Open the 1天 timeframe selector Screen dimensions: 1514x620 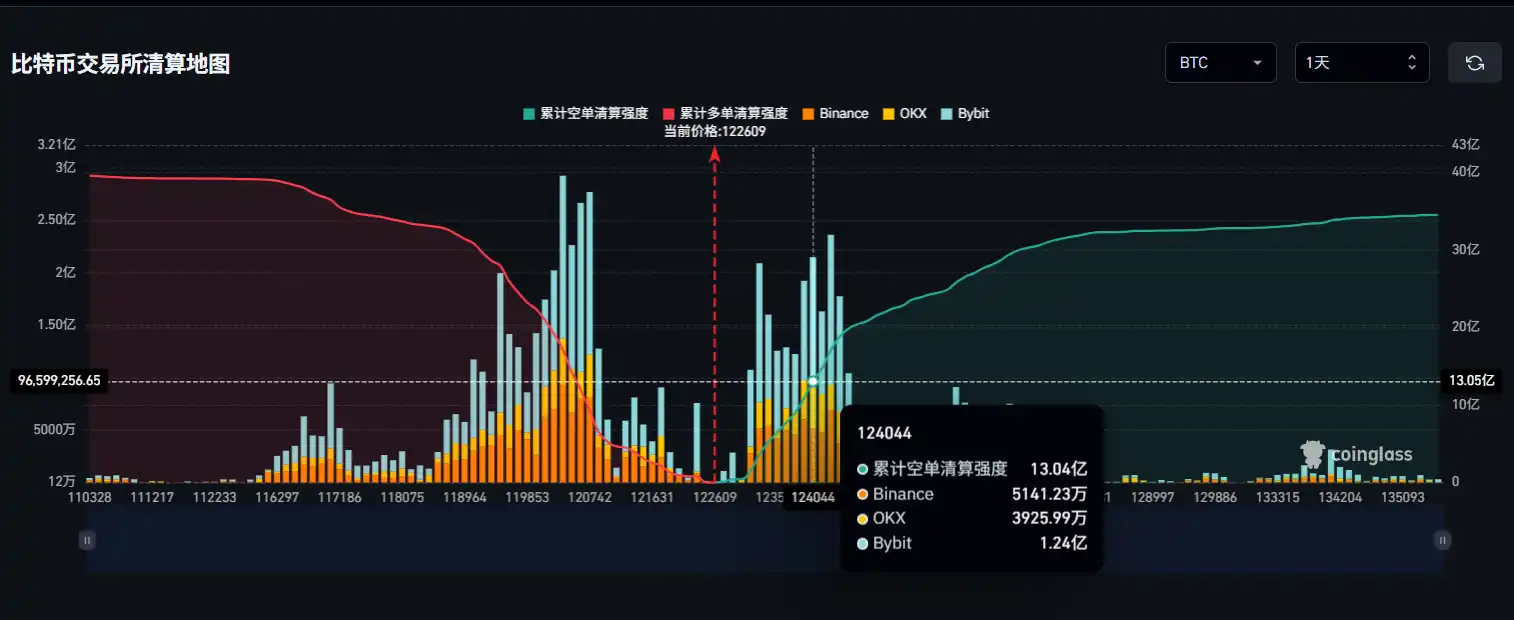(1361, 62)
